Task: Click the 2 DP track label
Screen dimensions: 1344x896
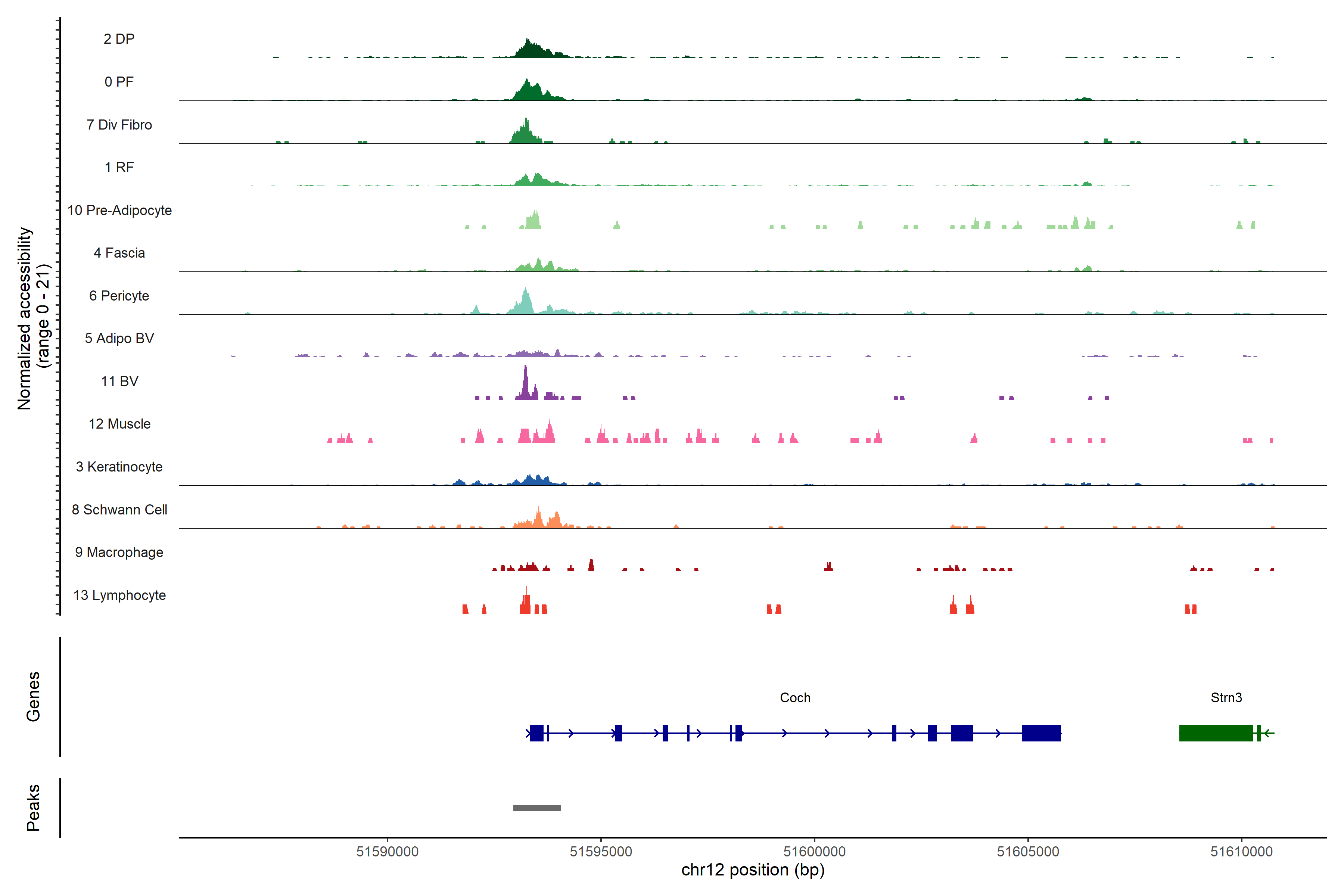Action: (x=119, y=39)
